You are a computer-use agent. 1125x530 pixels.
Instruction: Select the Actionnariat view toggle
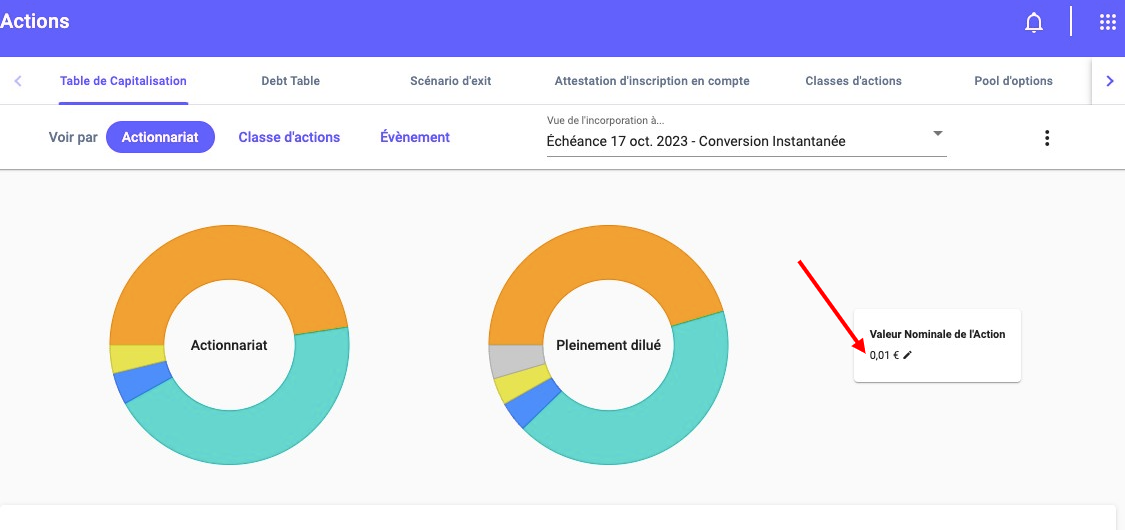click(x=160, y=137)
